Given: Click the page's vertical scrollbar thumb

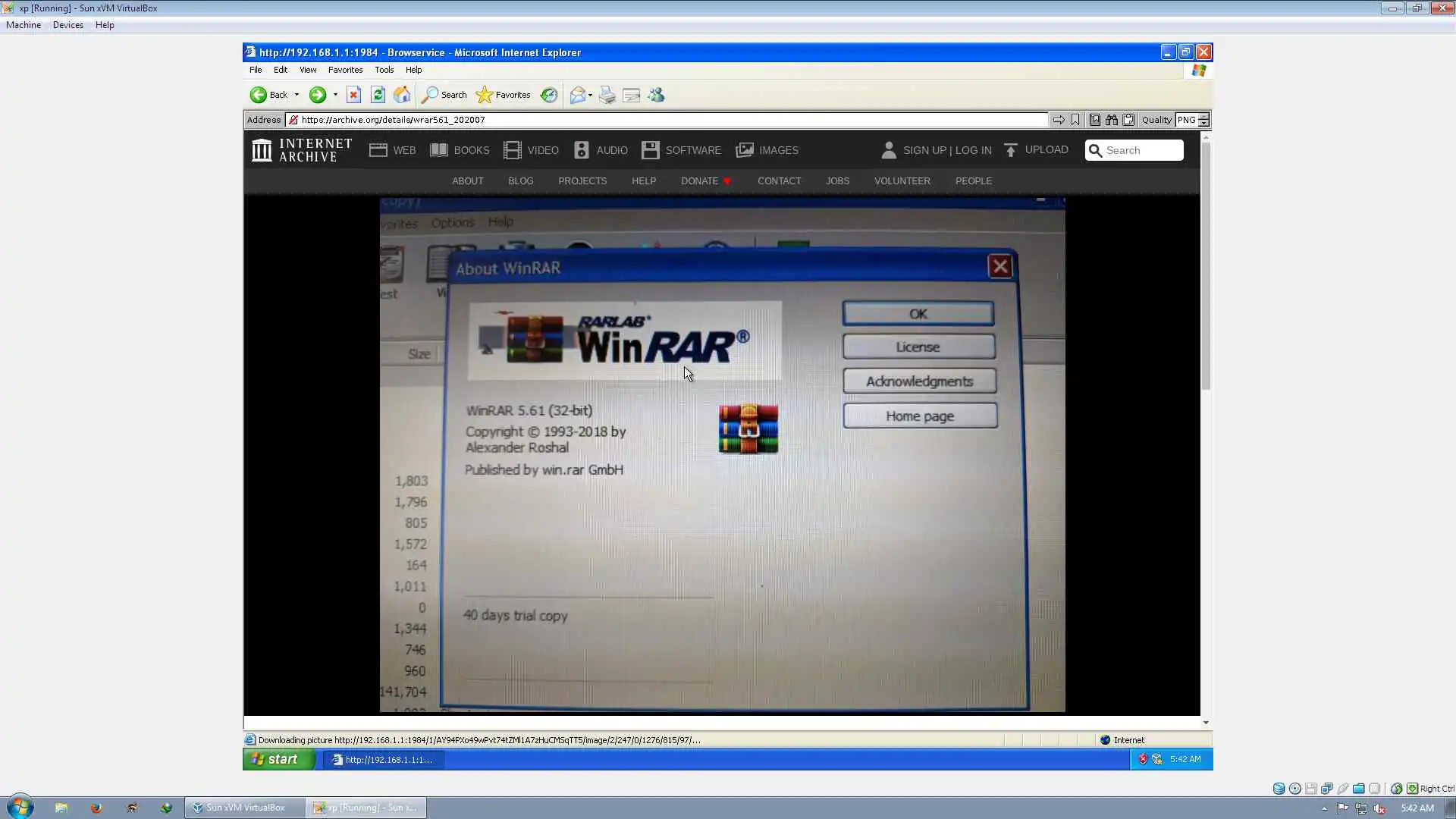Looking at the screenshot, I should tap(1206, 265).
